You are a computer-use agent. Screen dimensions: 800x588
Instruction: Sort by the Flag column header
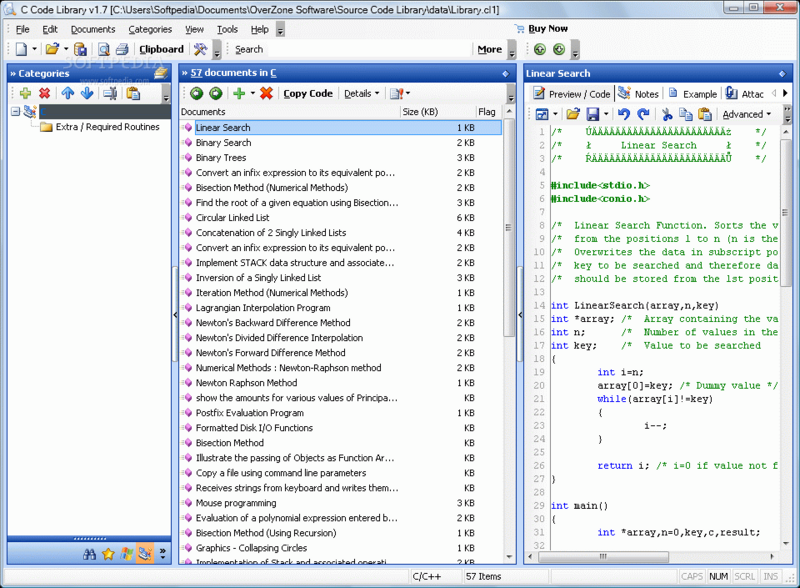(x=487, y=112)
